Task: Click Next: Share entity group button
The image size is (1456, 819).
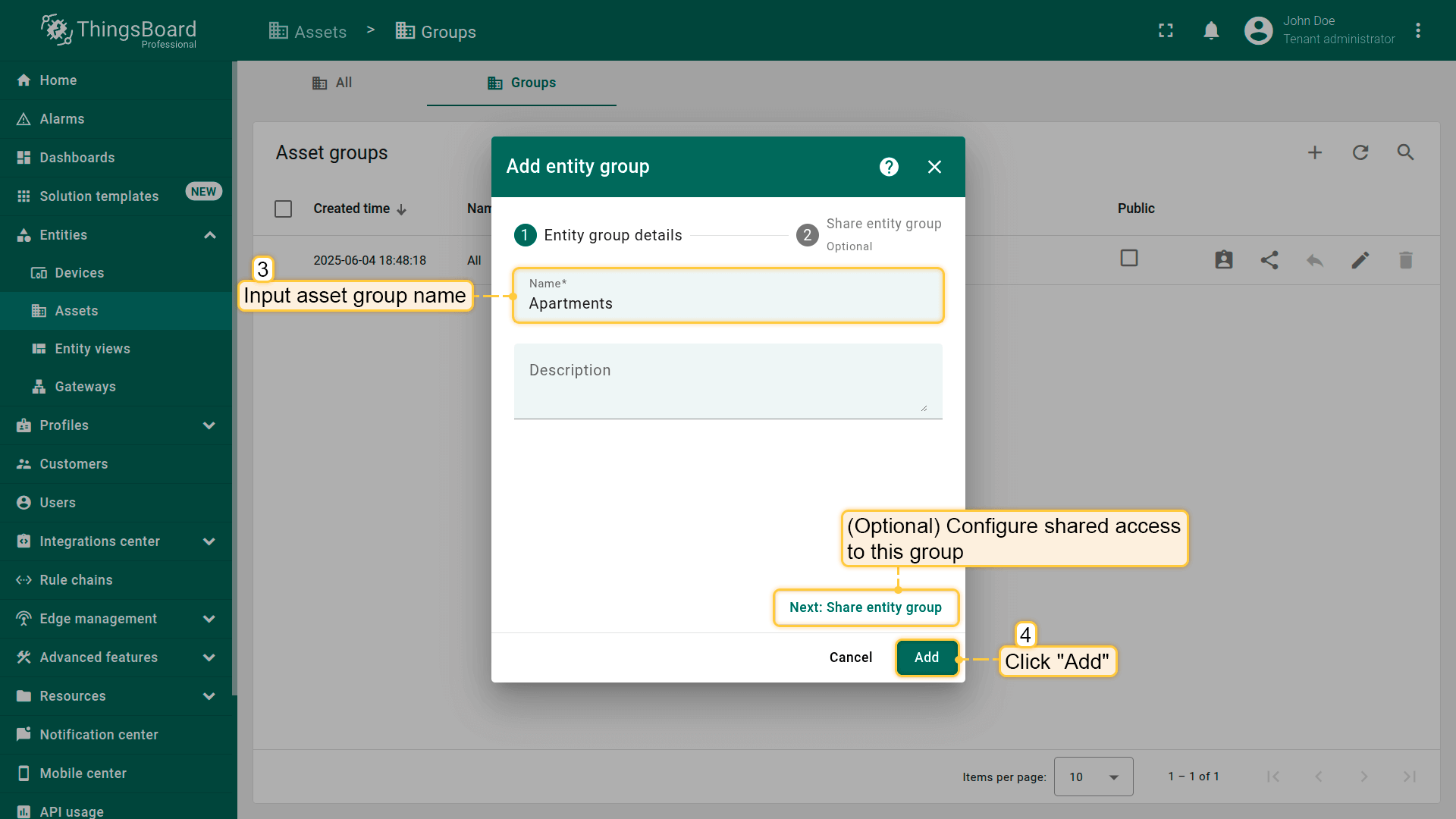Action: tap(865, 607)
